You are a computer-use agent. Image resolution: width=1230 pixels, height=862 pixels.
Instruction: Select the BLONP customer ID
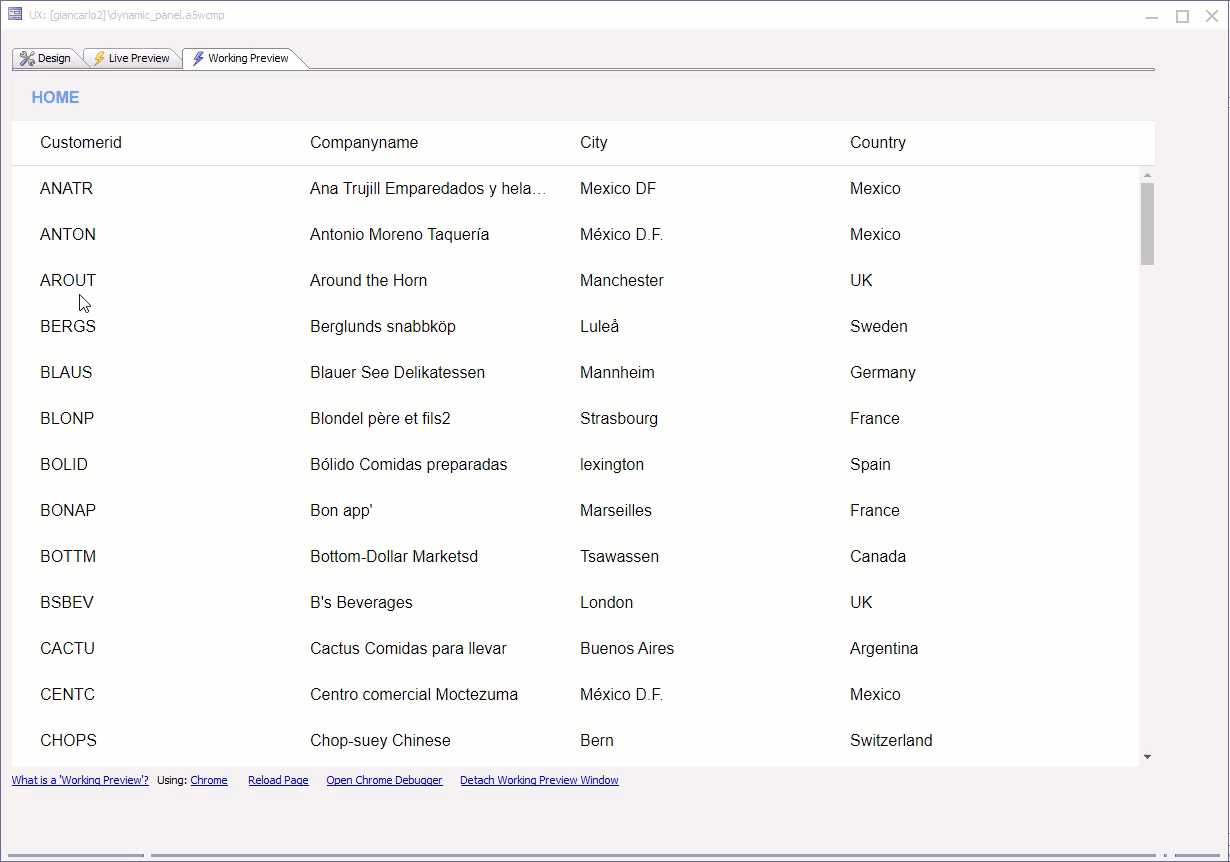(67, 418)
